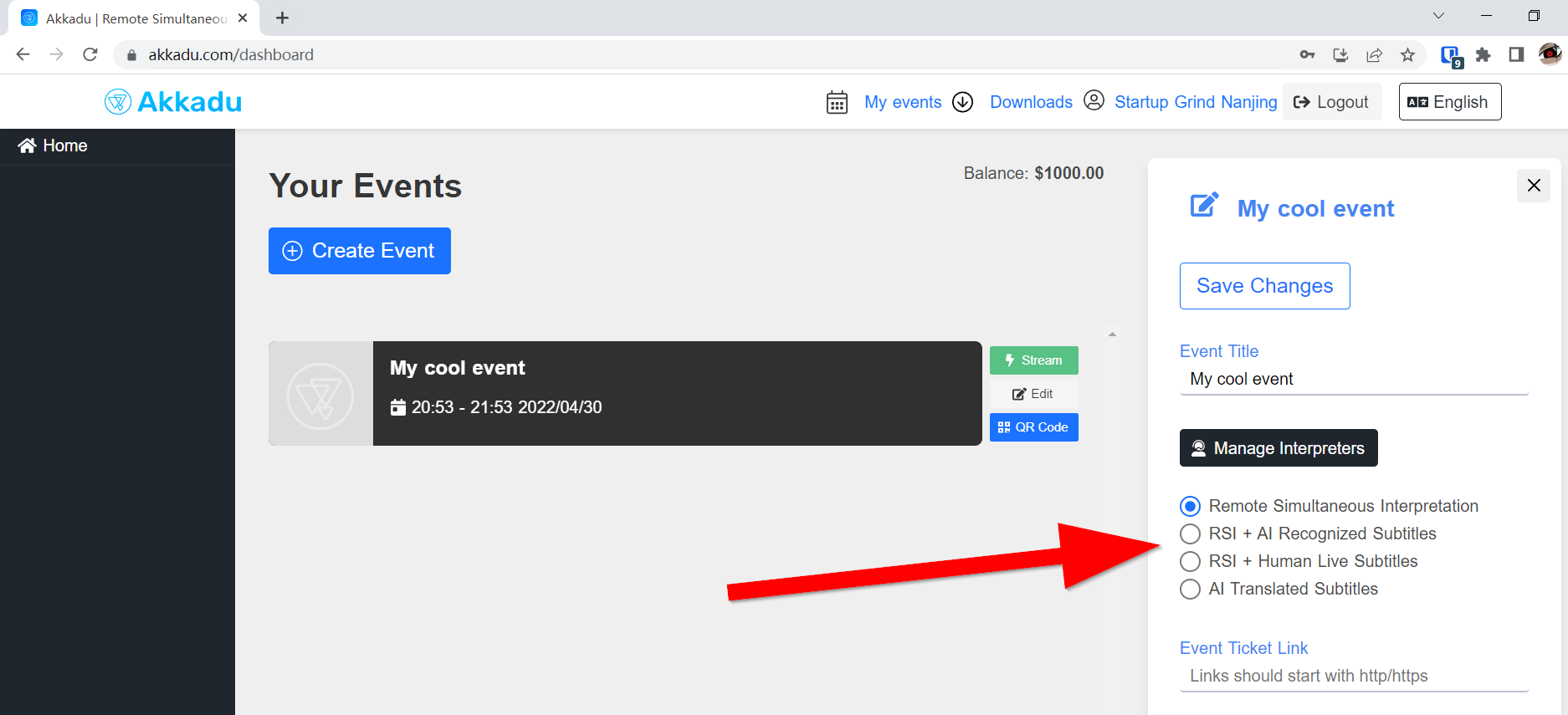Screen dimensions: 1568x715
Task: Select Remote Simultaneous Interpretation option
Action: click(1190, 506)
